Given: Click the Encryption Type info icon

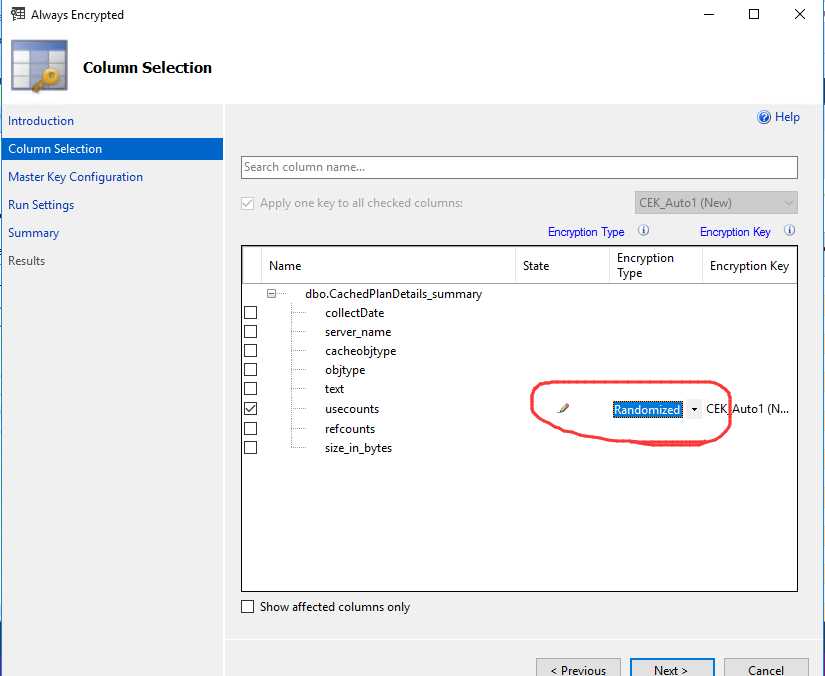Looking at the screenshot, I should click(643, 230).
